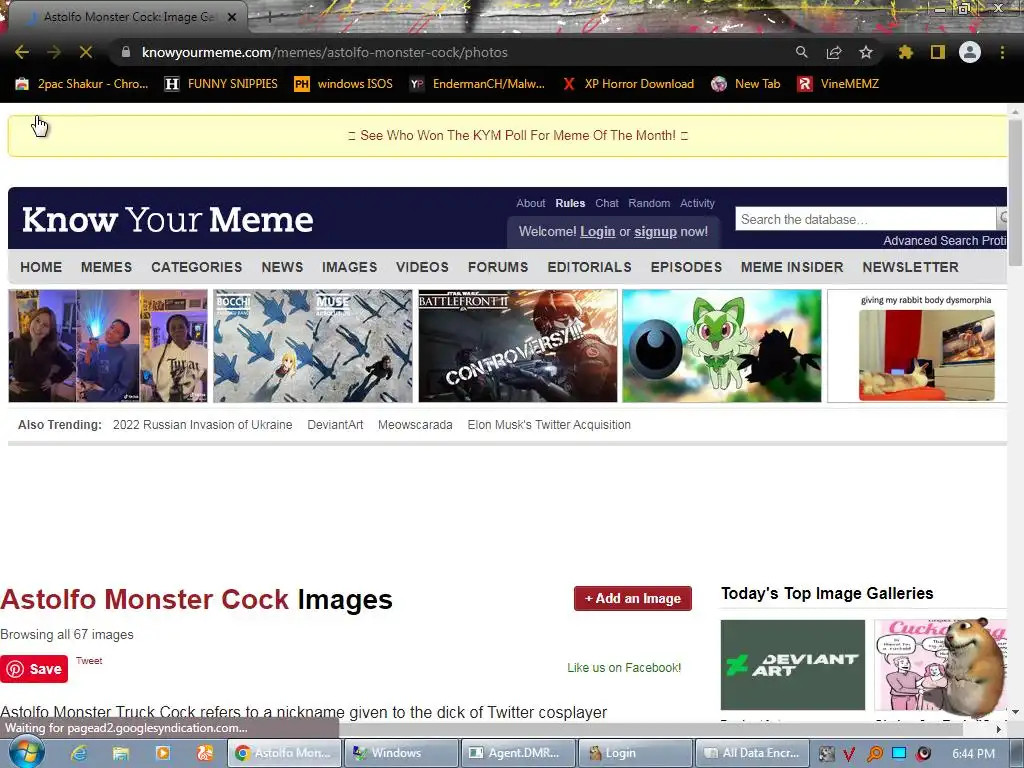Image resolution: width=1024 pixels, height=768 pixels.
Task: Open the VineMEMZ bookmark
Action: [839, 84]
